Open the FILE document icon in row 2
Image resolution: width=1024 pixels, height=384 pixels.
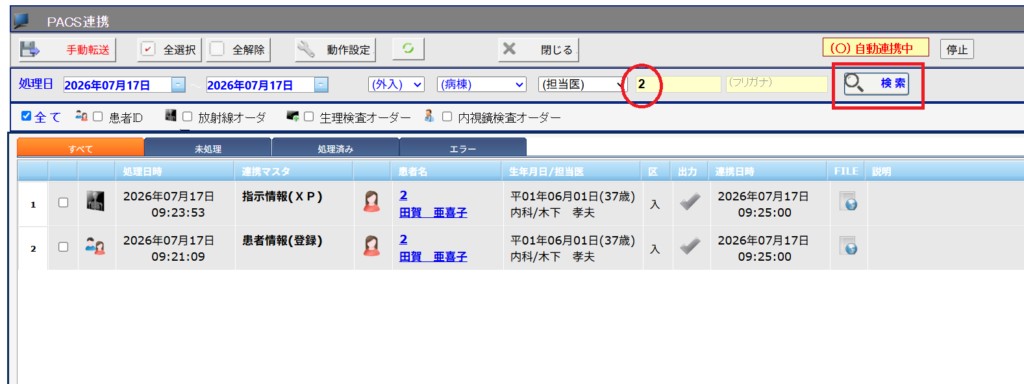point(848,246)
